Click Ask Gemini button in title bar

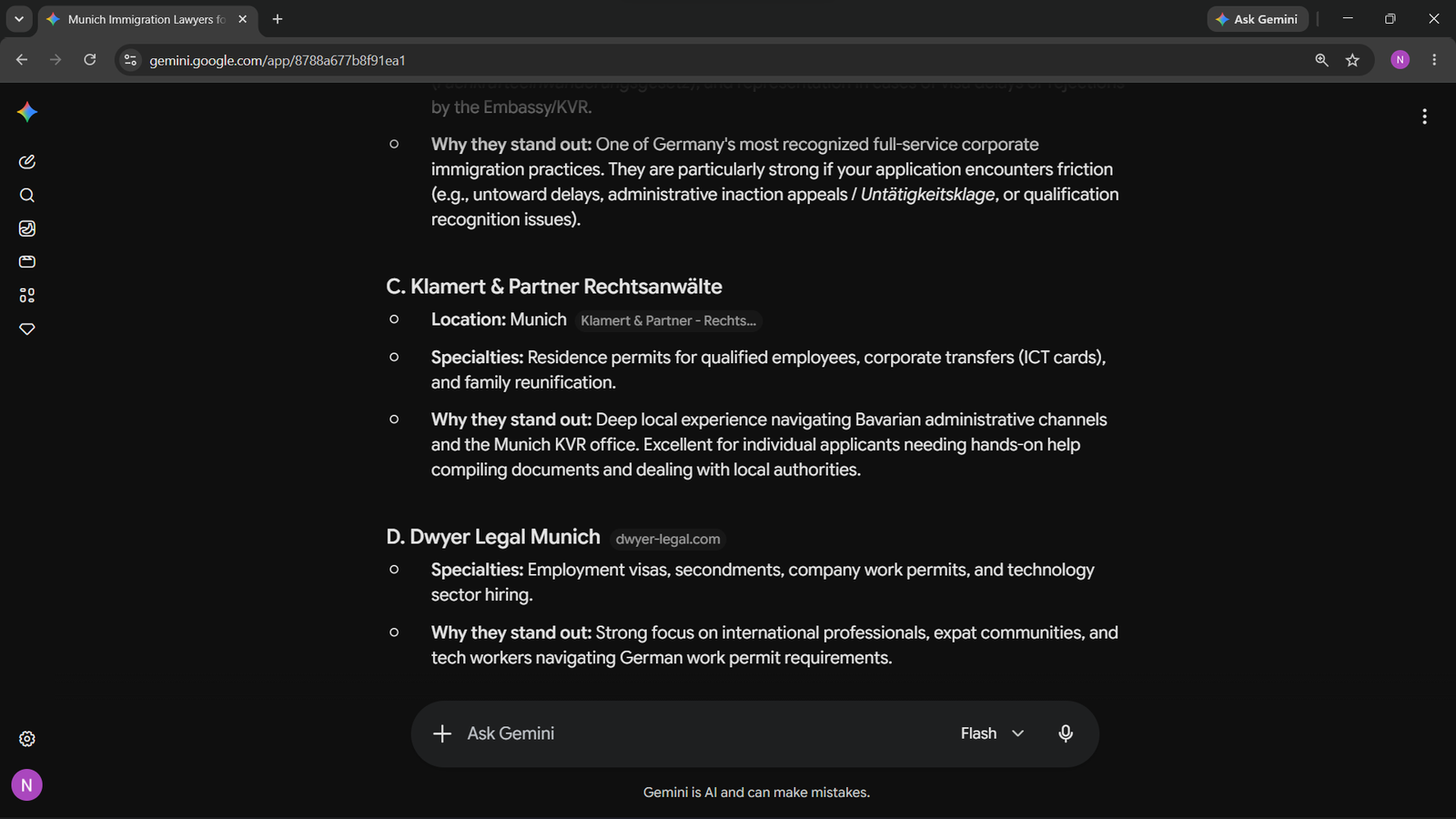click(x=1258, y=19)
